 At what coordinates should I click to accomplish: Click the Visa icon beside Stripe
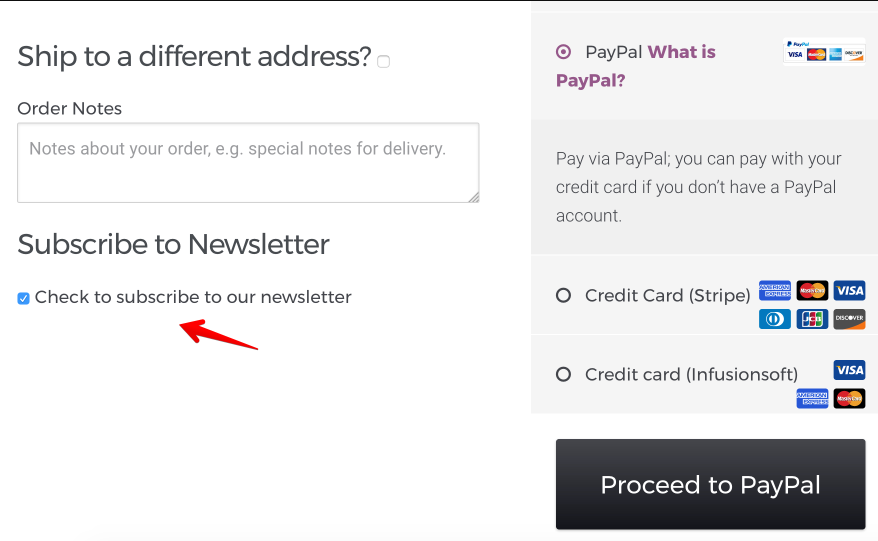(849, 291)
